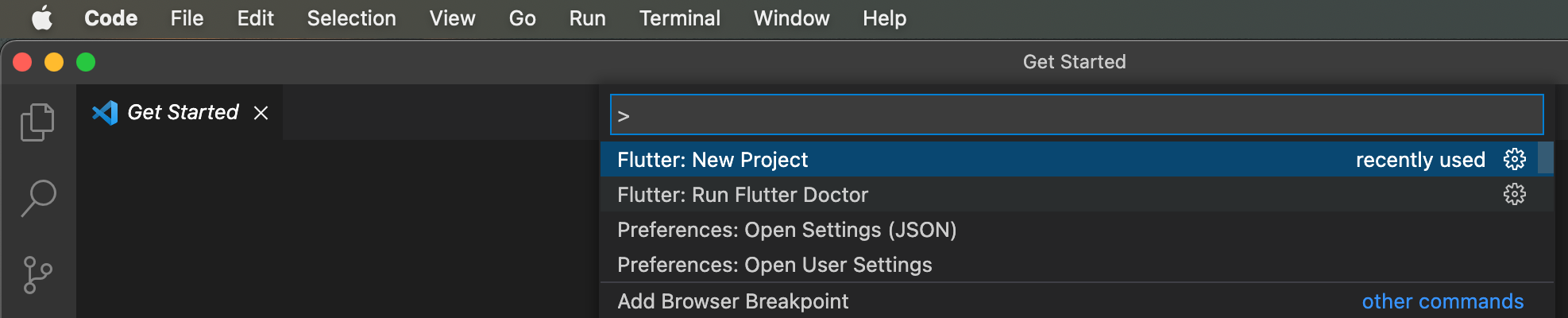Open the Code application menu
The height and width of the screenshot is (318, 1568).
coord(110,18)
